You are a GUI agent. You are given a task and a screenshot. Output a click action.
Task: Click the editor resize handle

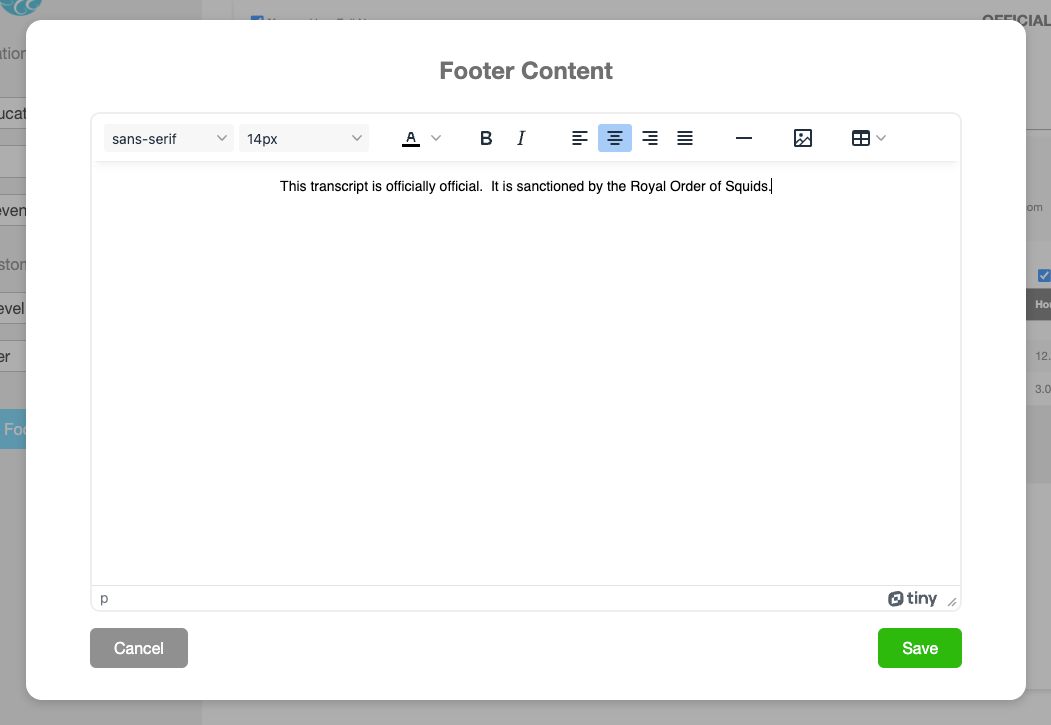[952, 602]
